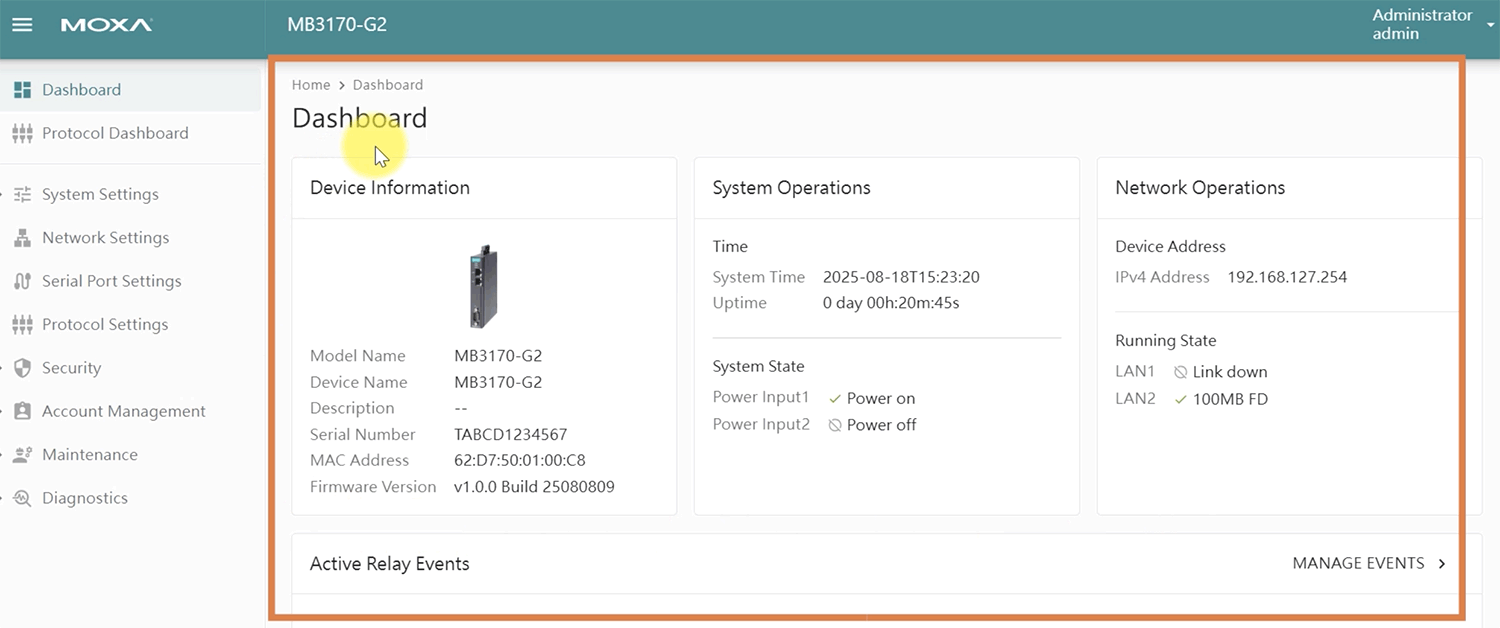The height and width of the screenshot is (628, 1500).
Task: Open Security via the shield icon
Action: click(21, 368)
